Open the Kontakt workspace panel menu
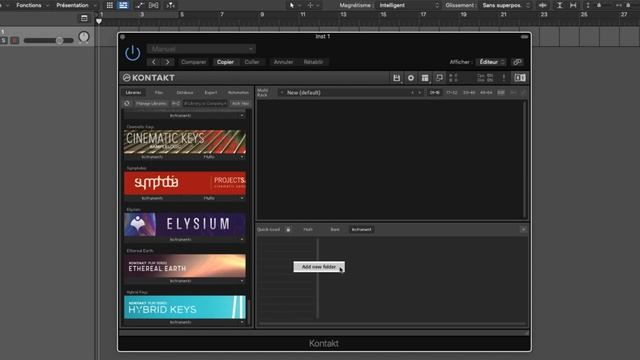The width and height of the screenshot is (640, 360). 425,78
